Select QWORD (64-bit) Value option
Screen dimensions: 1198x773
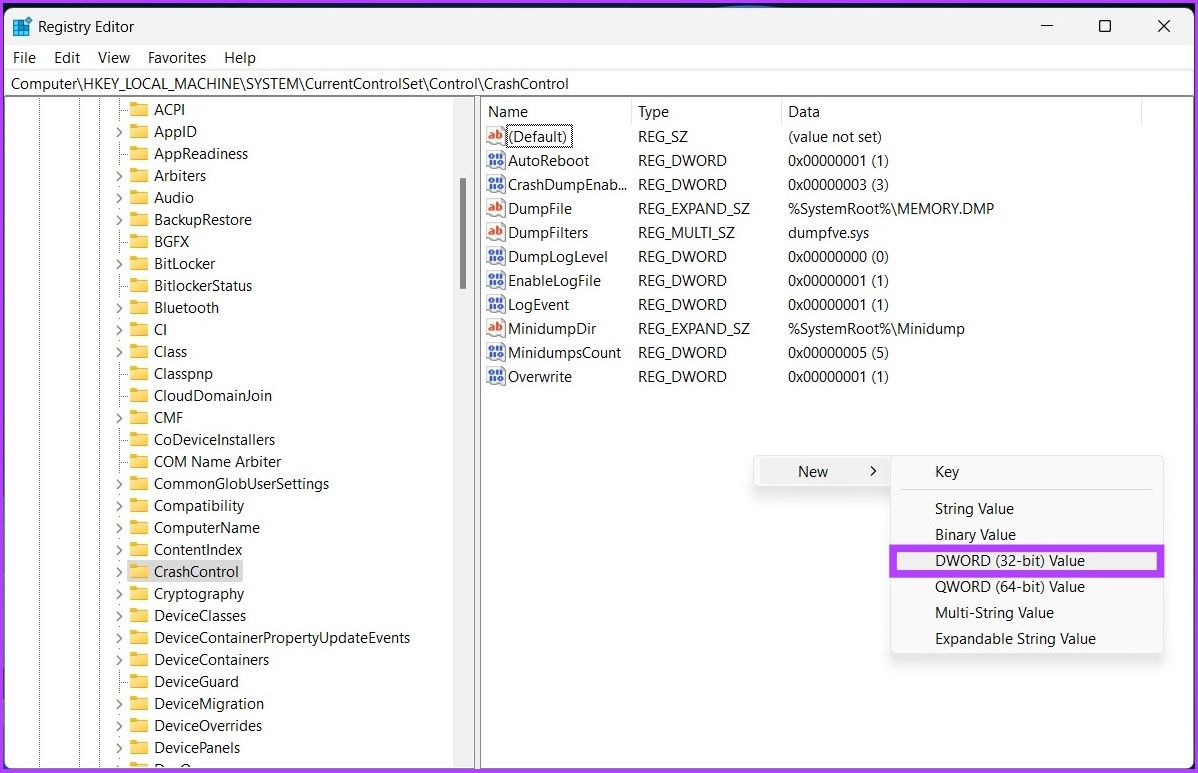tap(1009, 587)
